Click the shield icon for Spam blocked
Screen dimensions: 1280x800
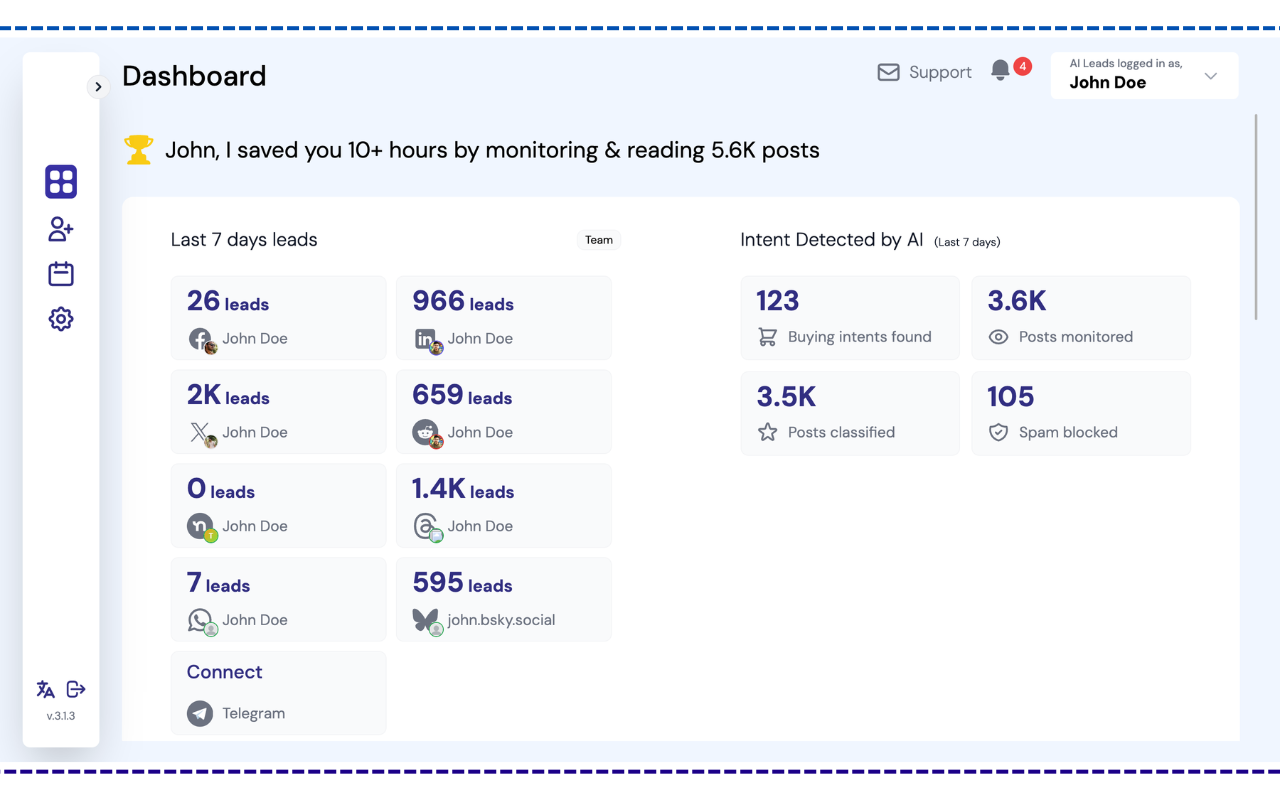coord(998,432)
